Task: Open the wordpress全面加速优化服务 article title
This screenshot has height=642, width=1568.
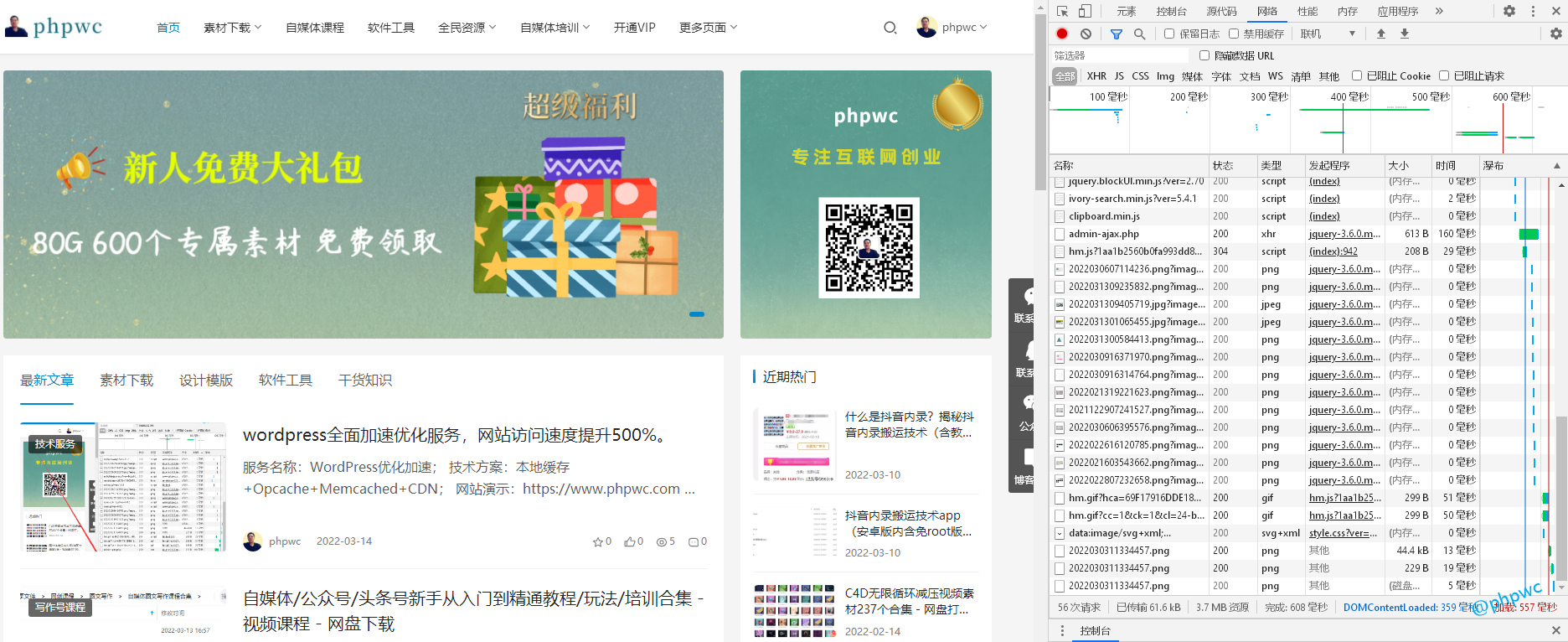Action: click(x=457, y=435)
